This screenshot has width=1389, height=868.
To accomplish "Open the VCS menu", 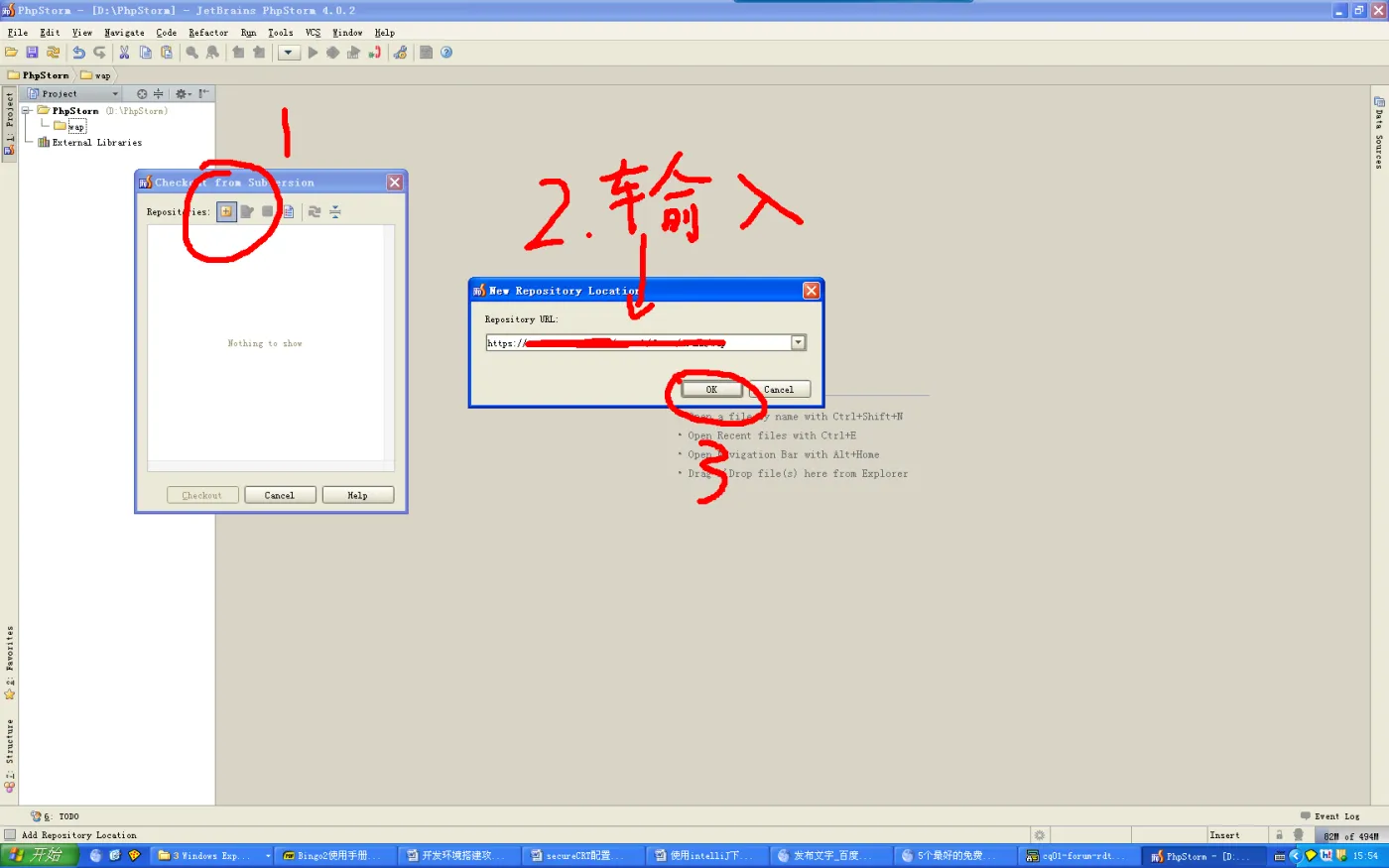I will [x=313, y=33].
